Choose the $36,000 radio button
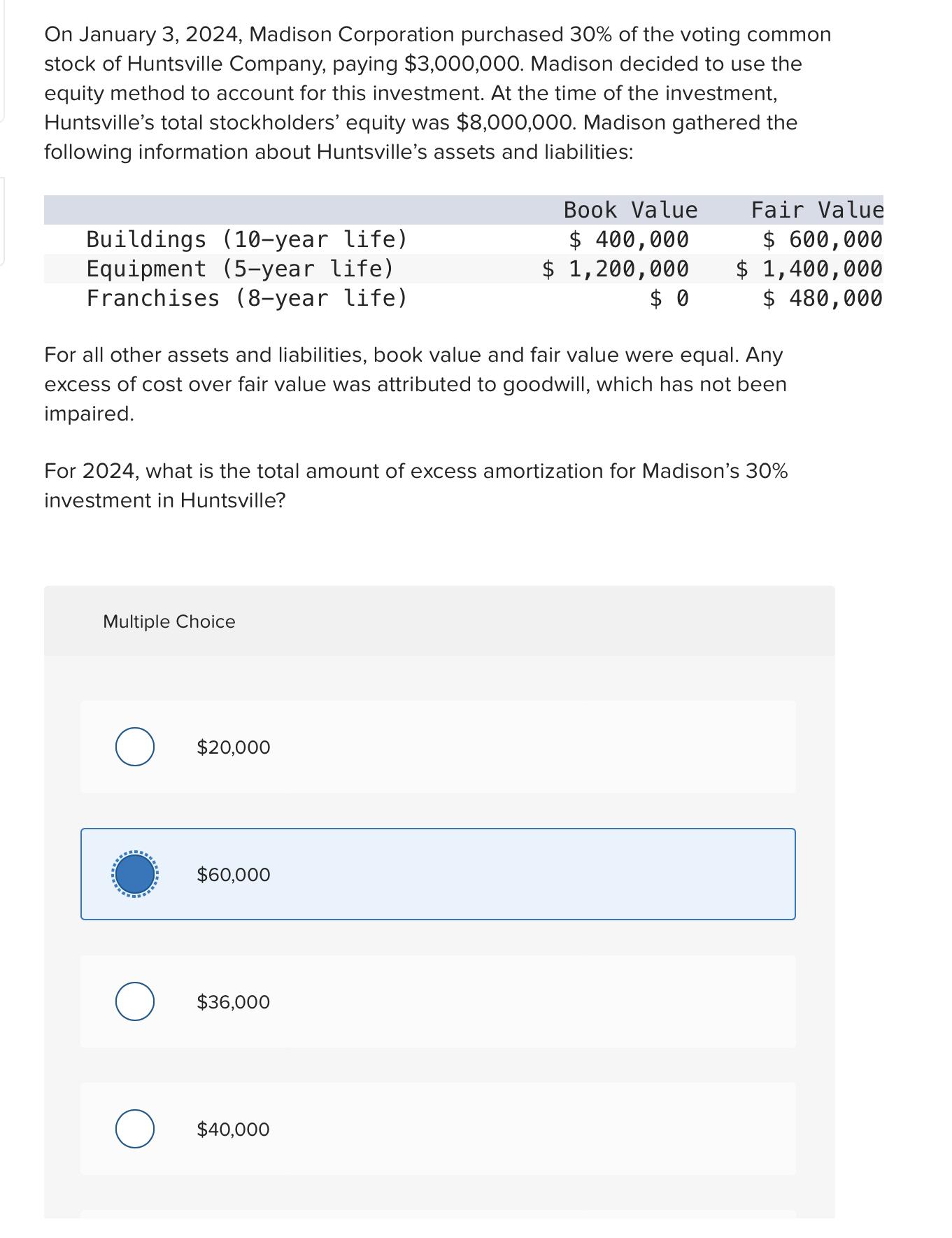 click(136, 1002)
